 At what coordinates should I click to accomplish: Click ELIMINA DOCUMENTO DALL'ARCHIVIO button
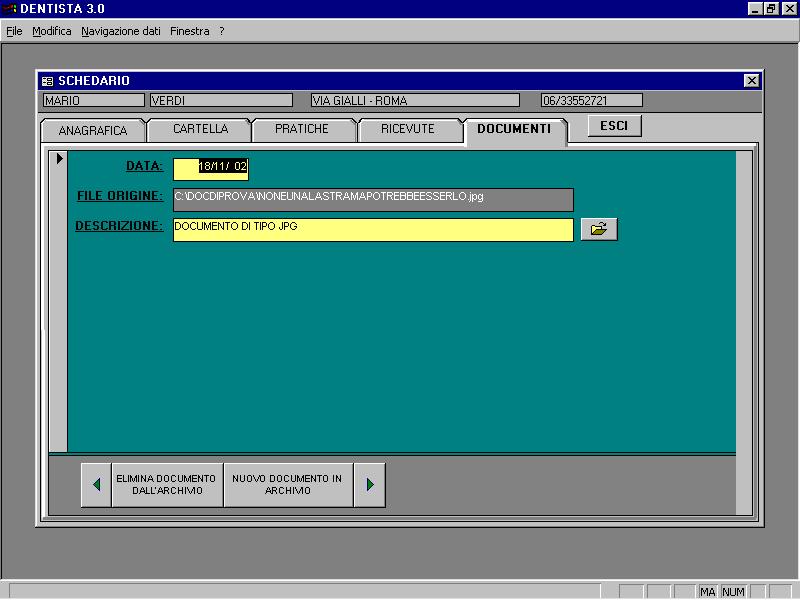(x=167, y=485)
